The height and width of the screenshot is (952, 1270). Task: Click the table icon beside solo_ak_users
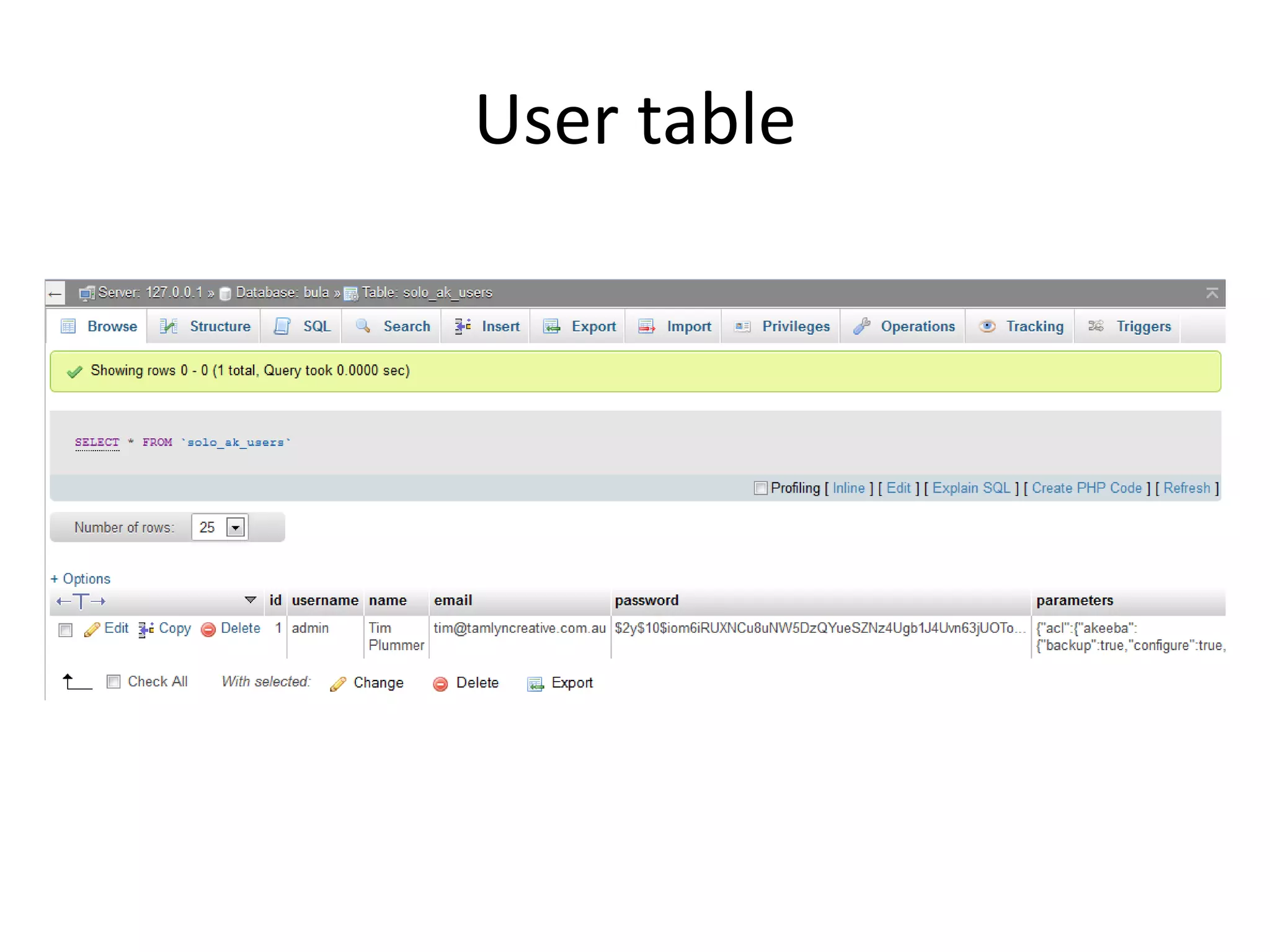click(x=351, y=293)
